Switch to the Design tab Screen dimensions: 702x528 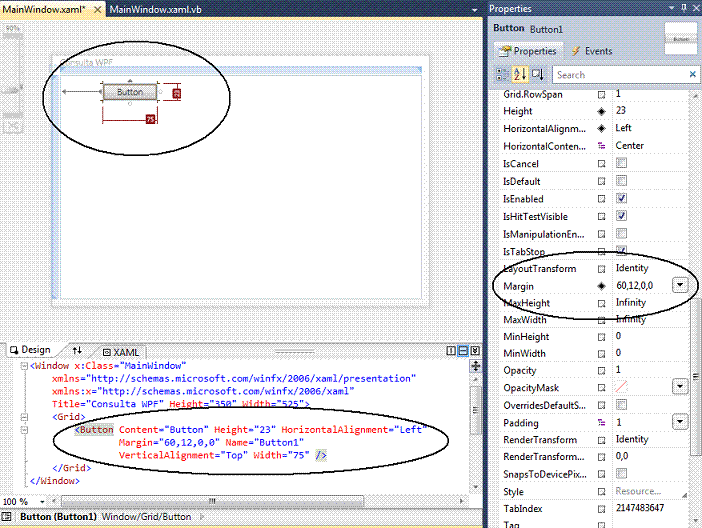click(30, 350)
